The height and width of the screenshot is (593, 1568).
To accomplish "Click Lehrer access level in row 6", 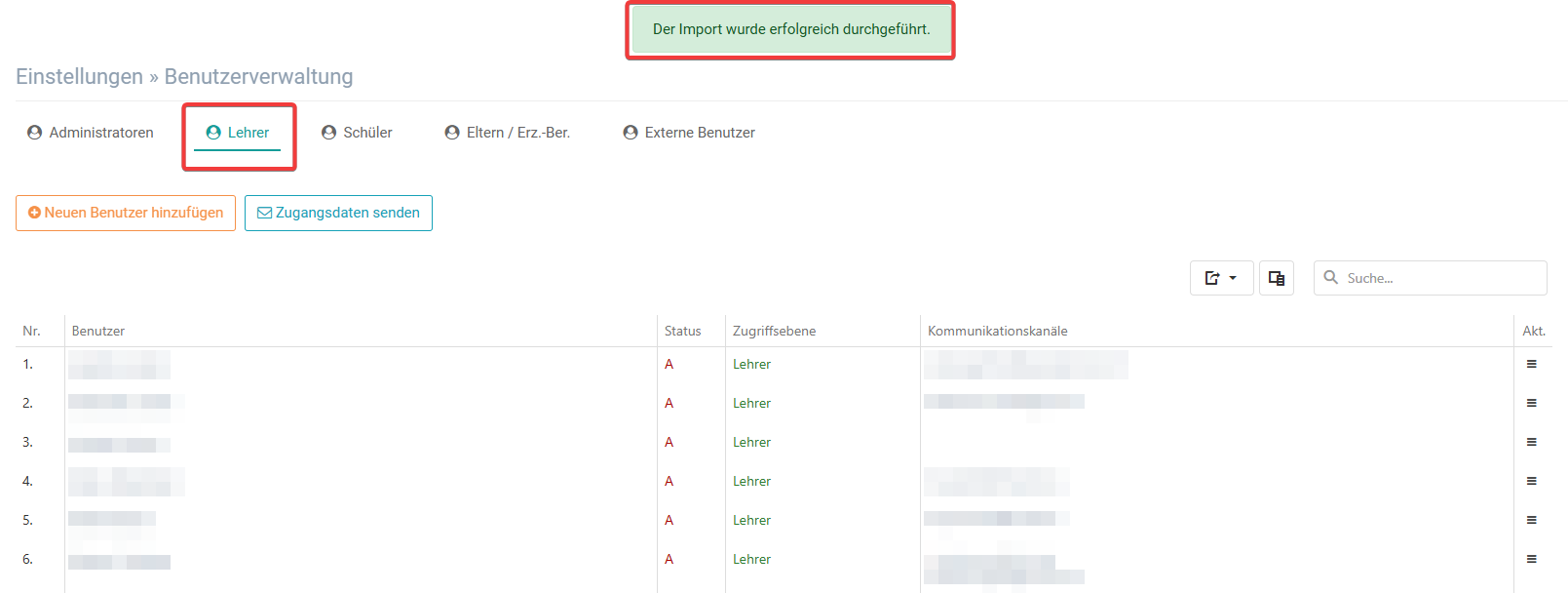I will point(752,559).
